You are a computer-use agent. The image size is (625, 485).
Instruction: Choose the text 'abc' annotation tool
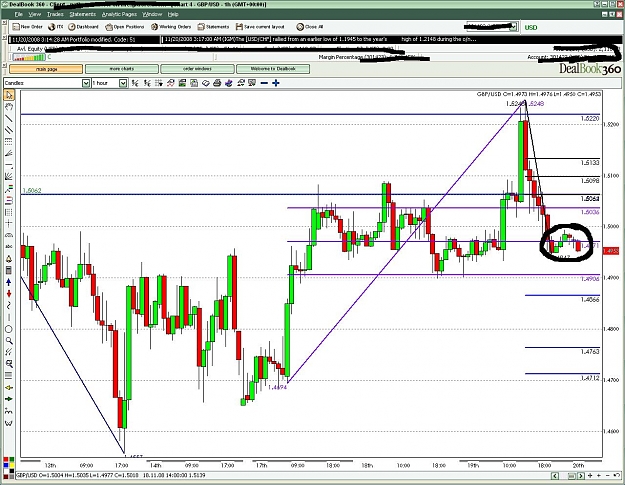9,247
